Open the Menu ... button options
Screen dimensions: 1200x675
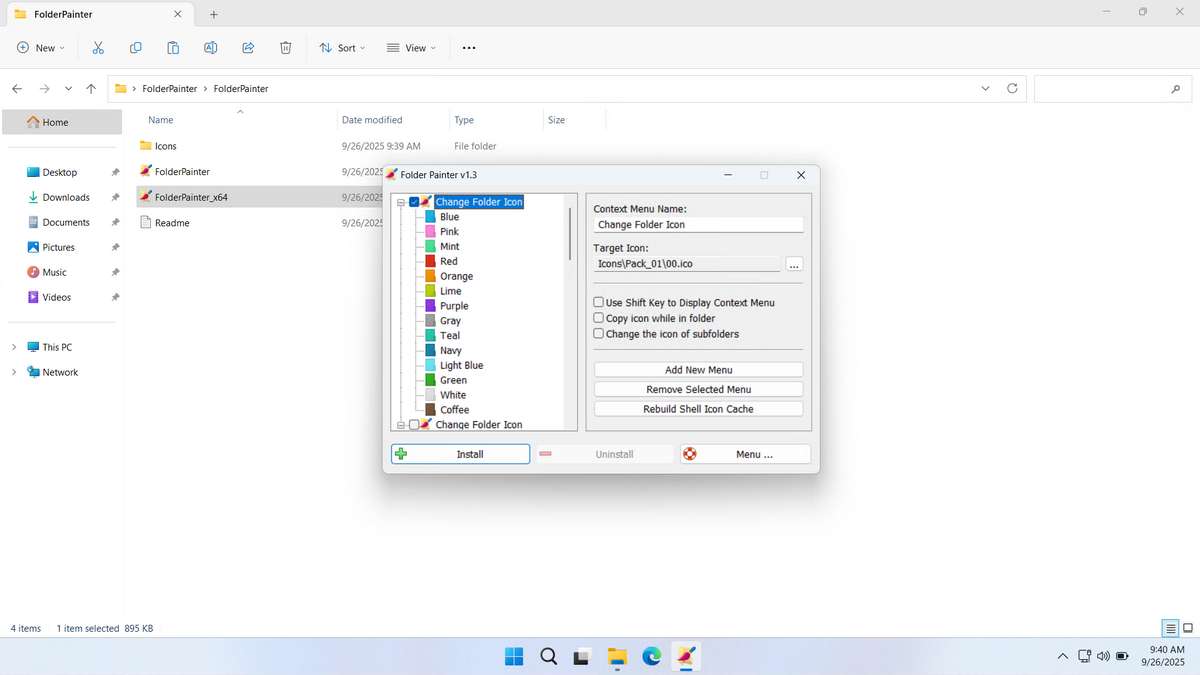[745, 454]
